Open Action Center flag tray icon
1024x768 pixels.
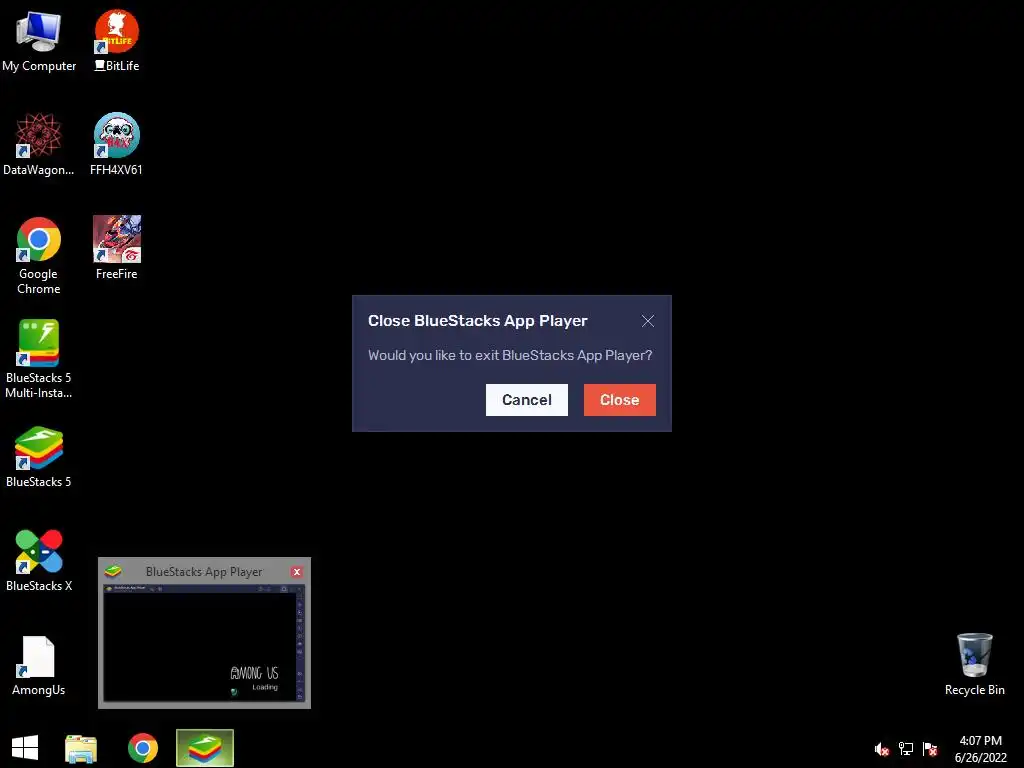(930, 749)
